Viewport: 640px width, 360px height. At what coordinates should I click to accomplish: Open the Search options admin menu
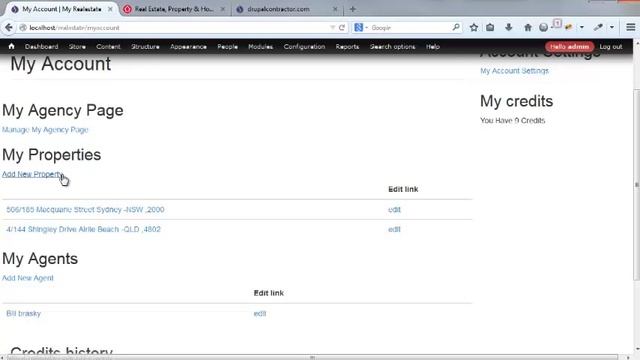tap(392, 47)
